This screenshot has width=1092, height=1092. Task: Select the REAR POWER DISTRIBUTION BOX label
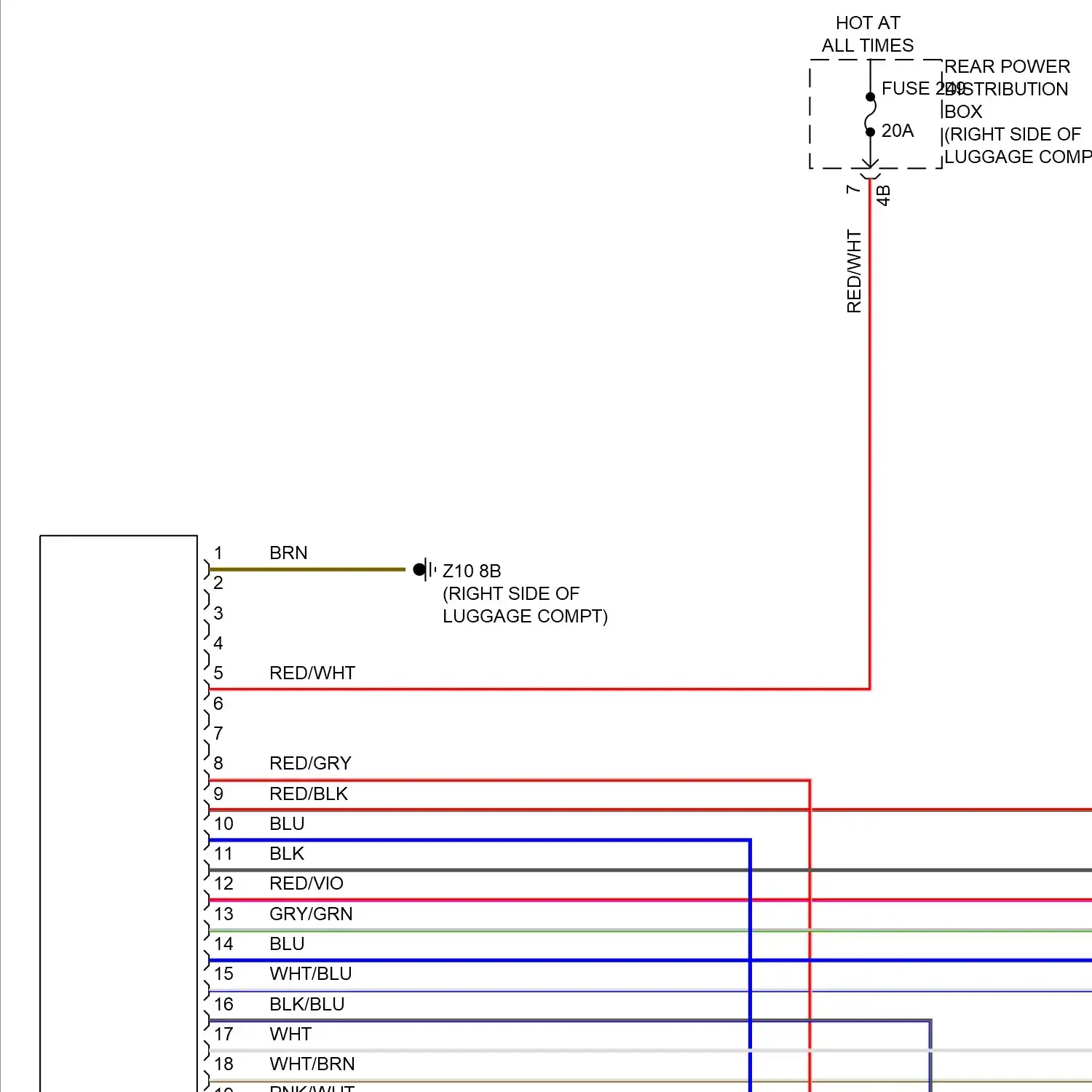tap(1008, 89)
